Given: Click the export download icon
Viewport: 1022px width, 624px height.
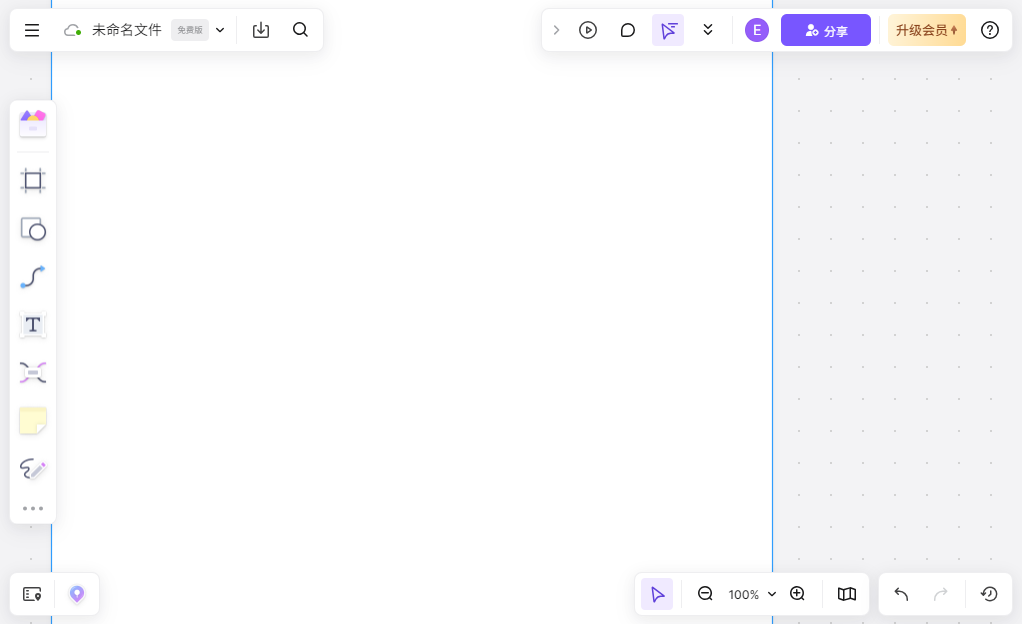Looking at the screenshot, I should (261, 30).
